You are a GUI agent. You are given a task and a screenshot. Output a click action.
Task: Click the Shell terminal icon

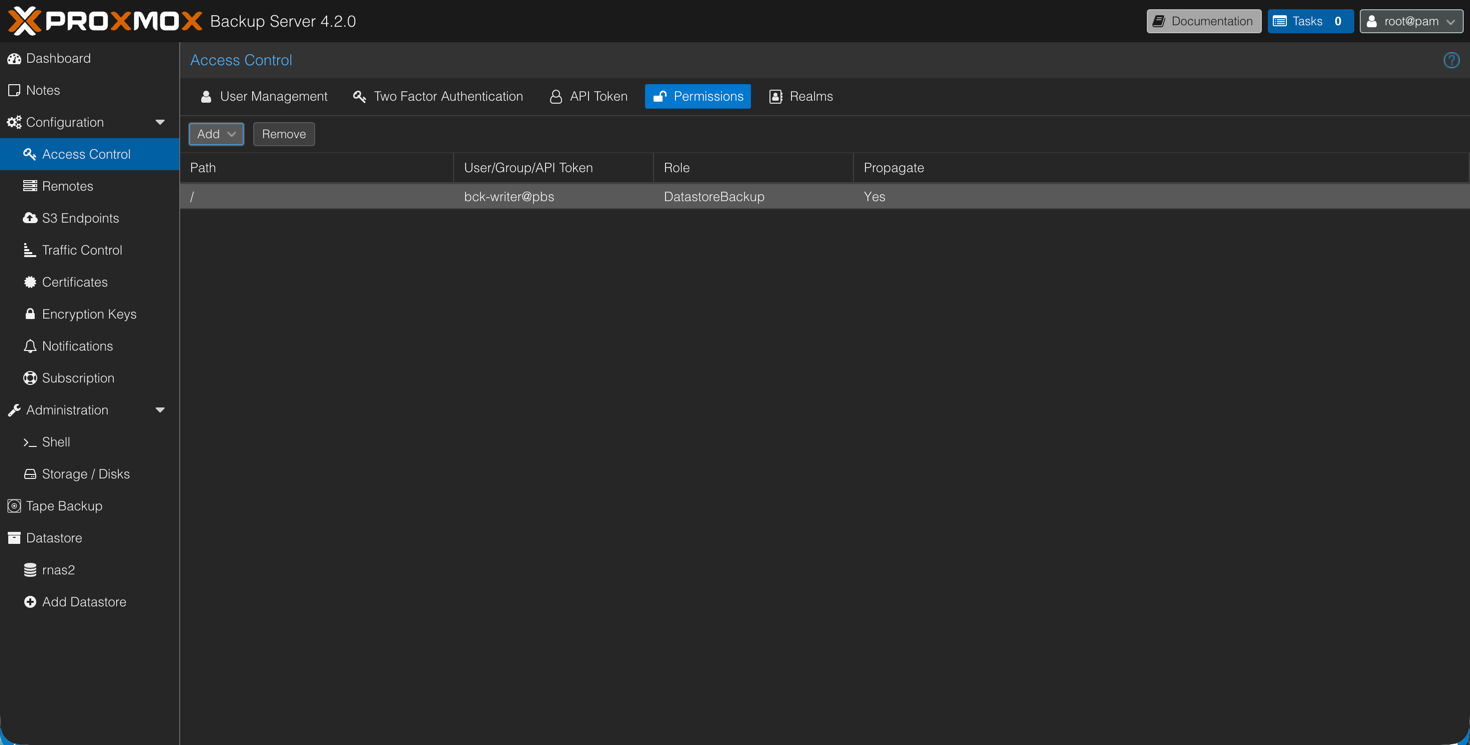click(x=30, y=442)
